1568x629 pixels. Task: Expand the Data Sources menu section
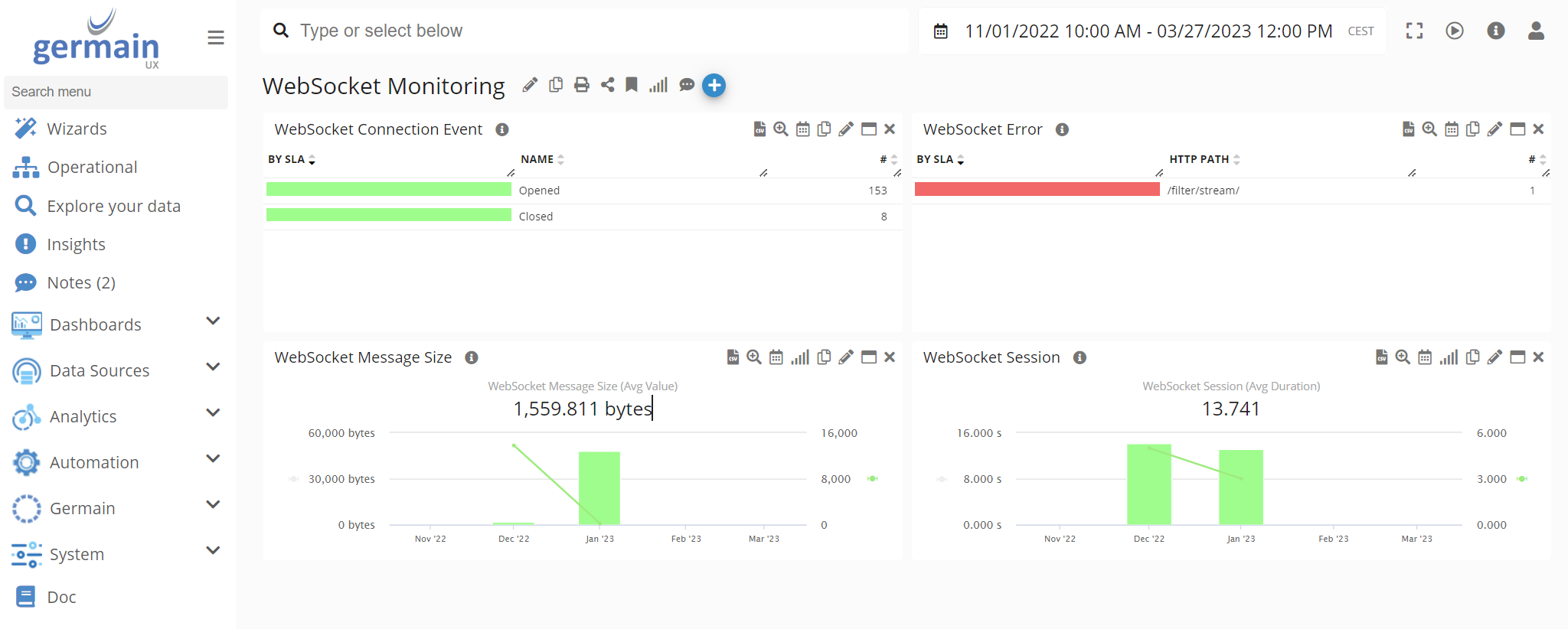click(x=213, y=367)
